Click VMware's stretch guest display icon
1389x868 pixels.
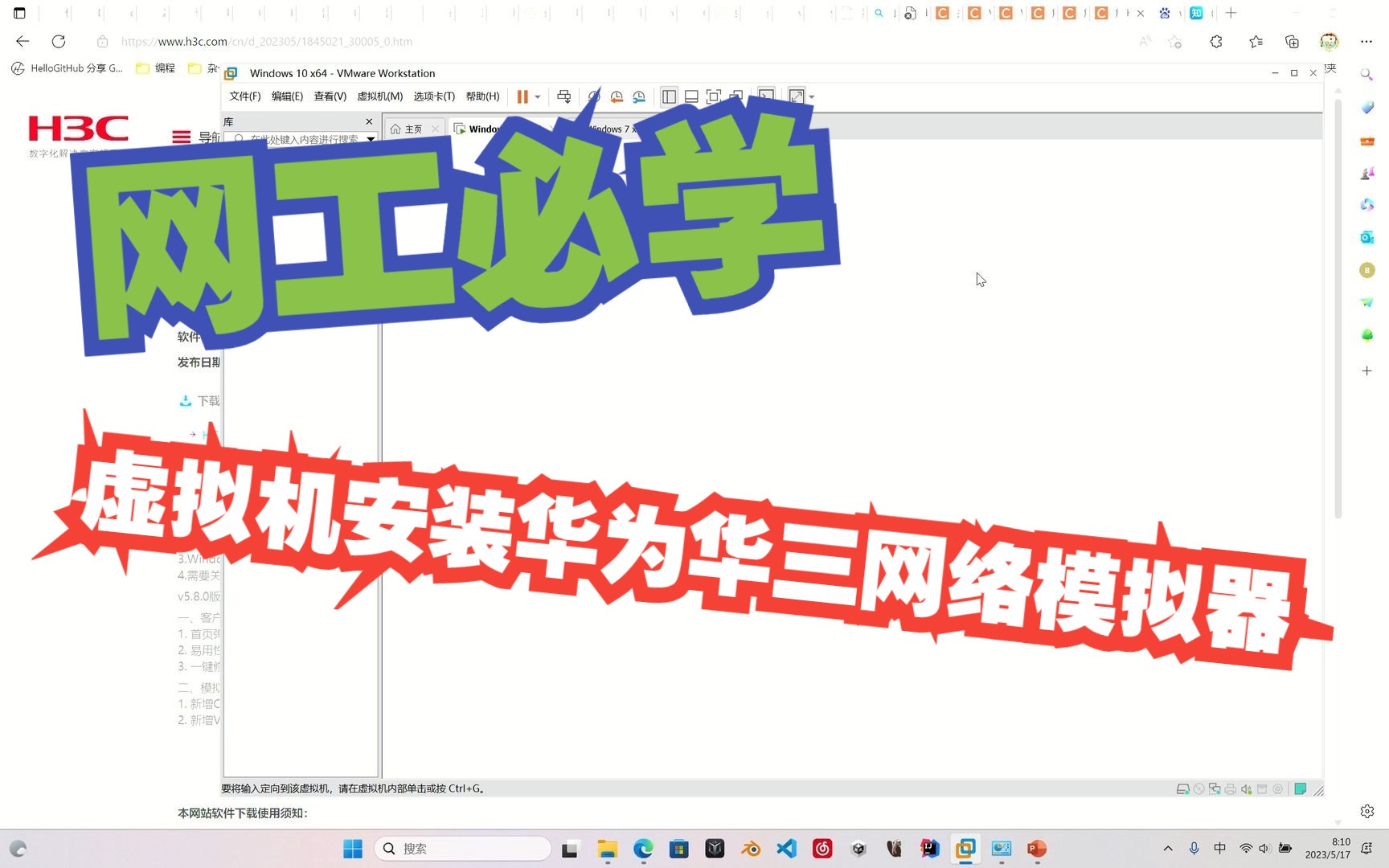[x=797, y=96]
